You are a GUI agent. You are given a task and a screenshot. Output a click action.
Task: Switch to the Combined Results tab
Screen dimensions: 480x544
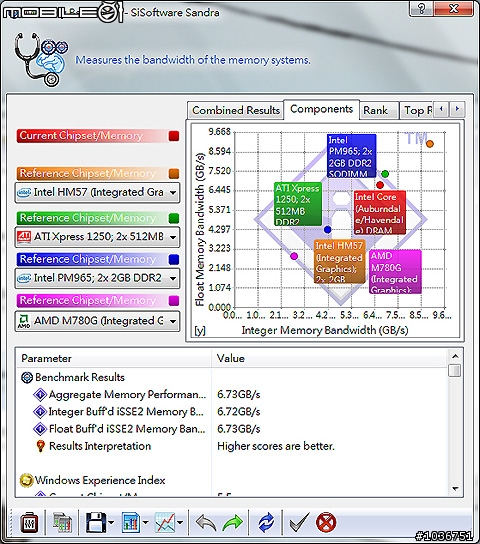236,110
